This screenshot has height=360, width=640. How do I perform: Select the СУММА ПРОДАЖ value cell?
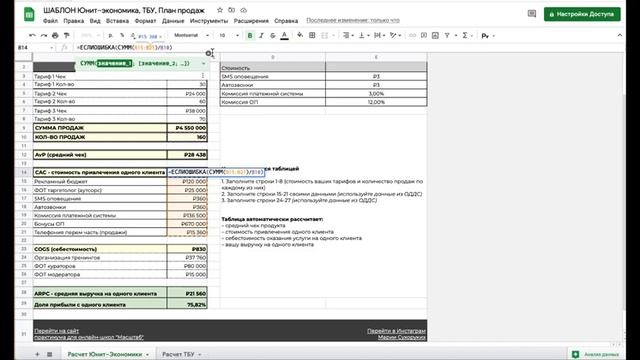(x=187, y=128)
